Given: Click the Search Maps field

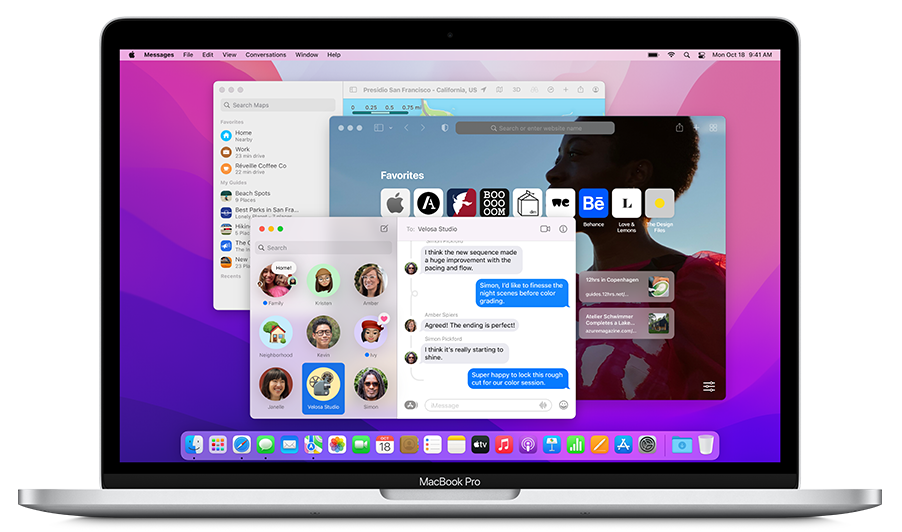Looking at the screenshot, I should point(278,105).
